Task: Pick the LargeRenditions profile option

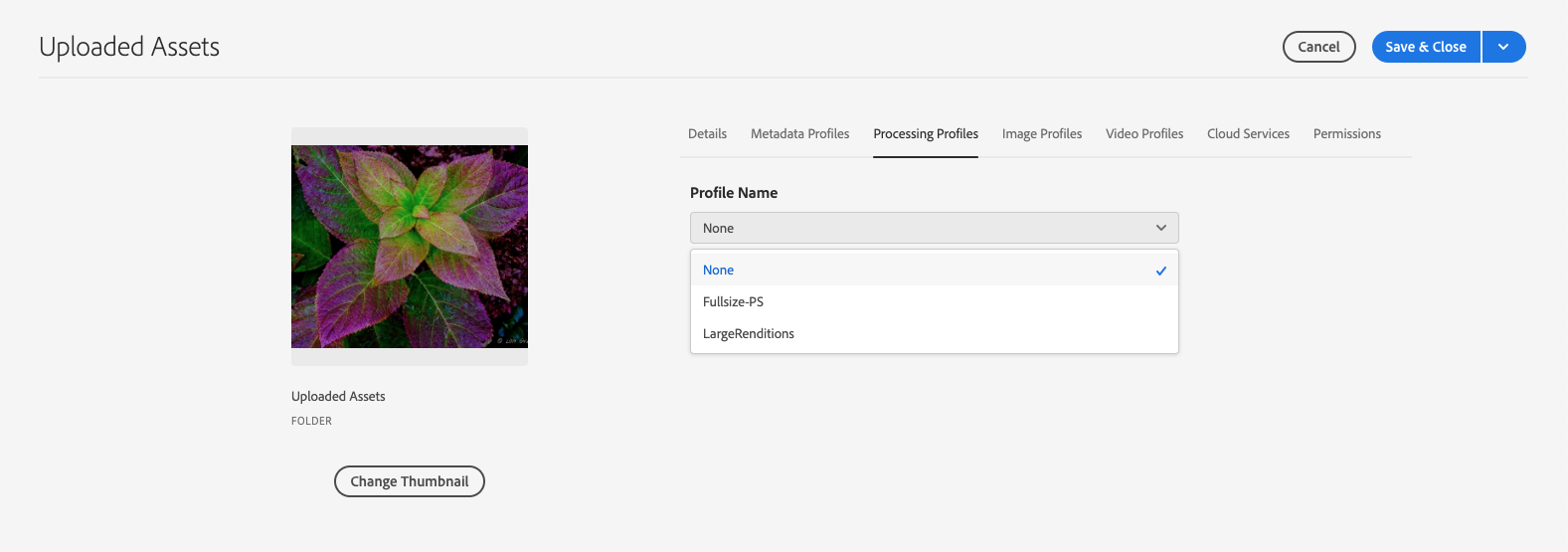Action: pos(749,334)
